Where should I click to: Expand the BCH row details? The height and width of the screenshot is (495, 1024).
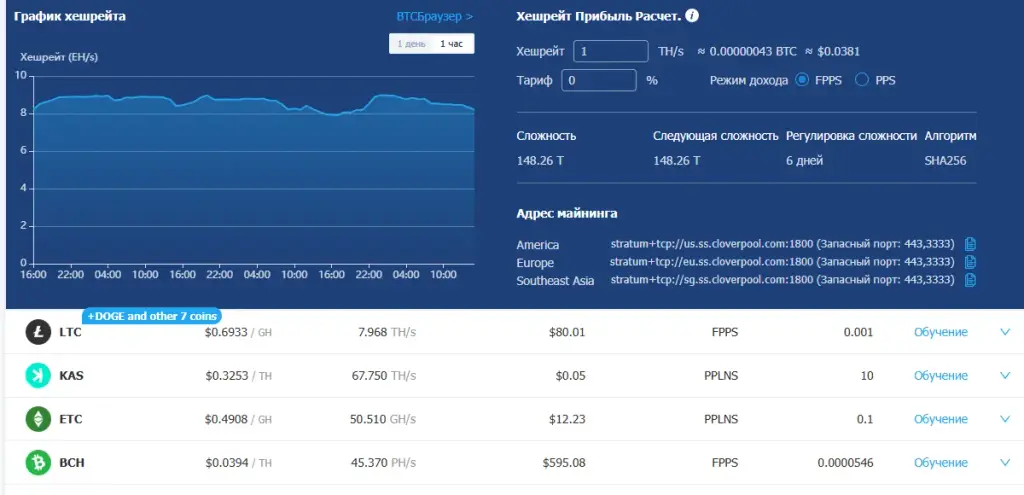click(1005, 463)
